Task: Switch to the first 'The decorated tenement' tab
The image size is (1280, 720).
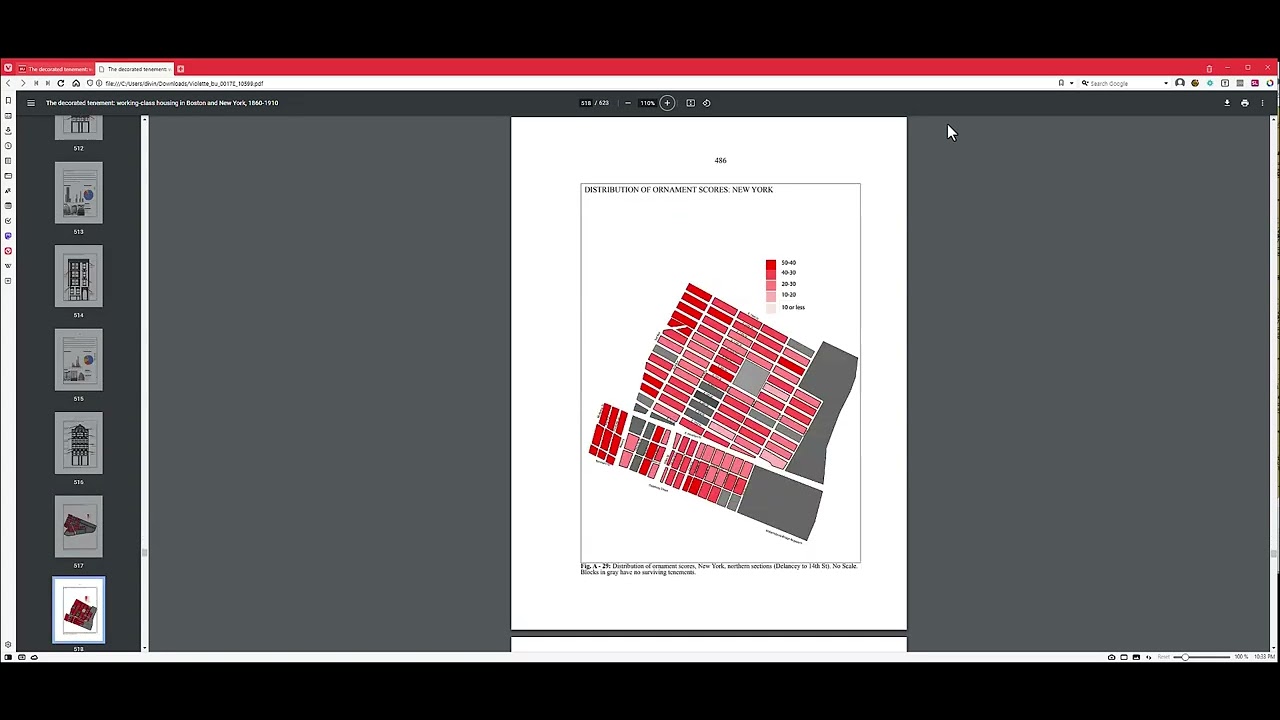Action: tap(55, 69)
